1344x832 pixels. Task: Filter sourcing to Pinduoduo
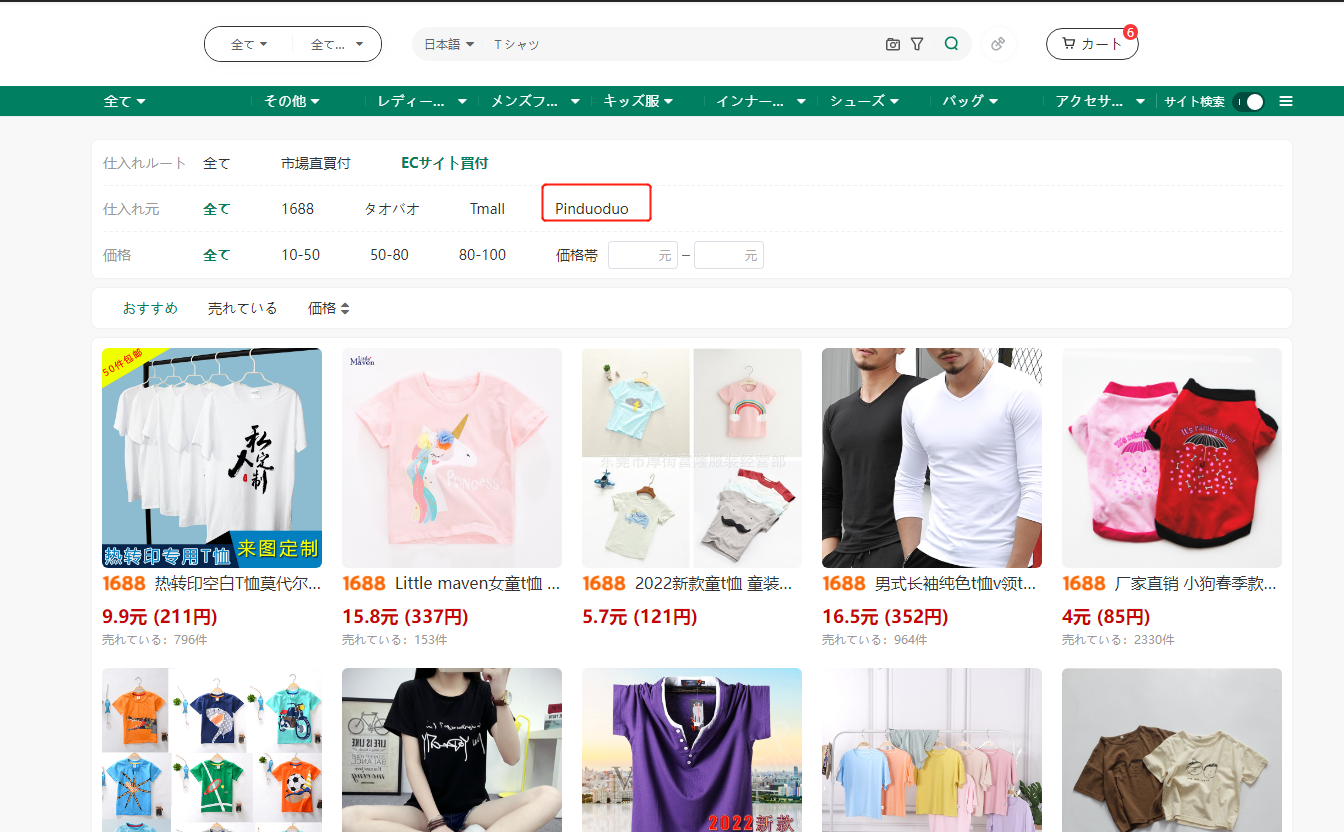[592, 209]
